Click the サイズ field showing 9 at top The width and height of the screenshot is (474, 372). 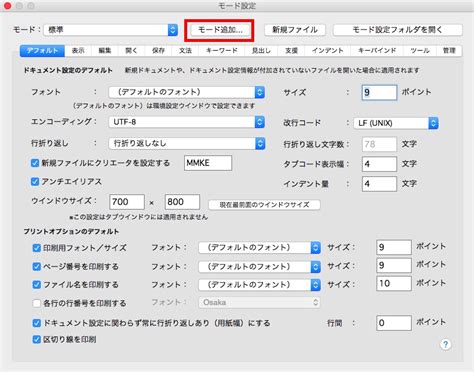(379, 92)
